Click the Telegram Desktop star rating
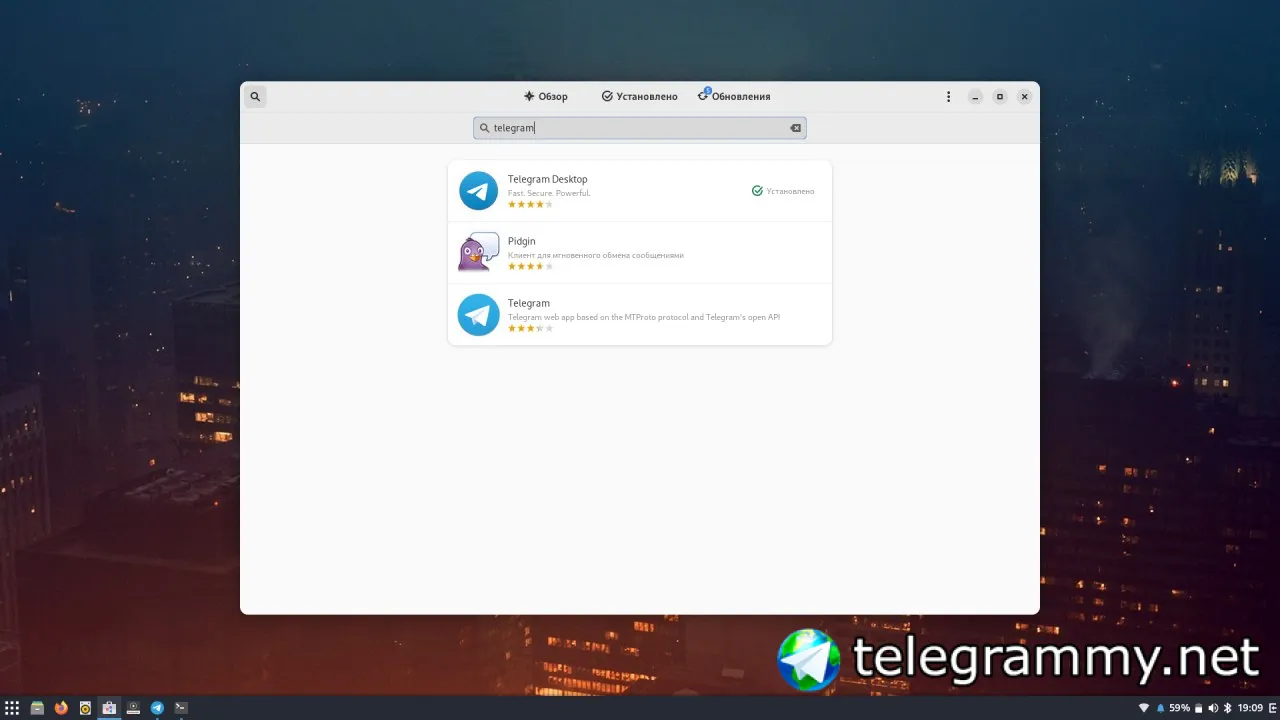 pos(530,204)
